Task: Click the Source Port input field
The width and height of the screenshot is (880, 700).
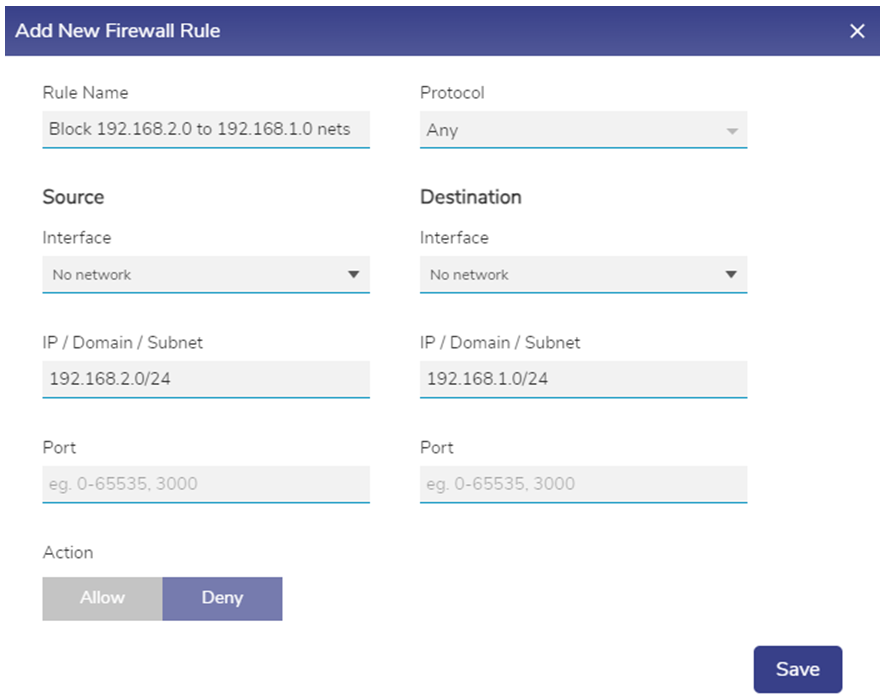Action: tap(205, 484)
